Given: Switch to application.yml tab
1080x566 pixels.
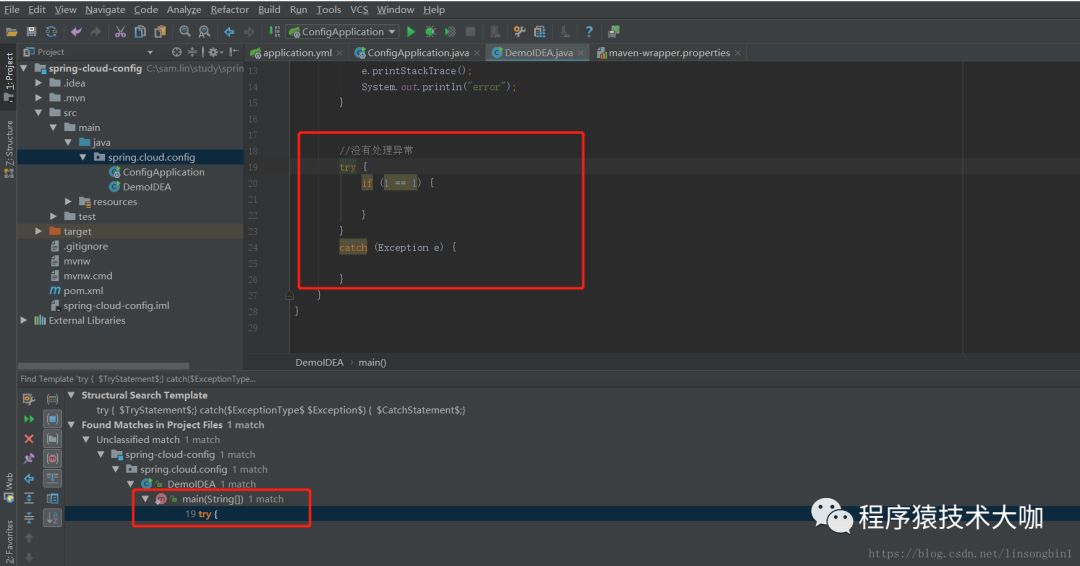Looking at the screenshot, I should click(297, 53).
